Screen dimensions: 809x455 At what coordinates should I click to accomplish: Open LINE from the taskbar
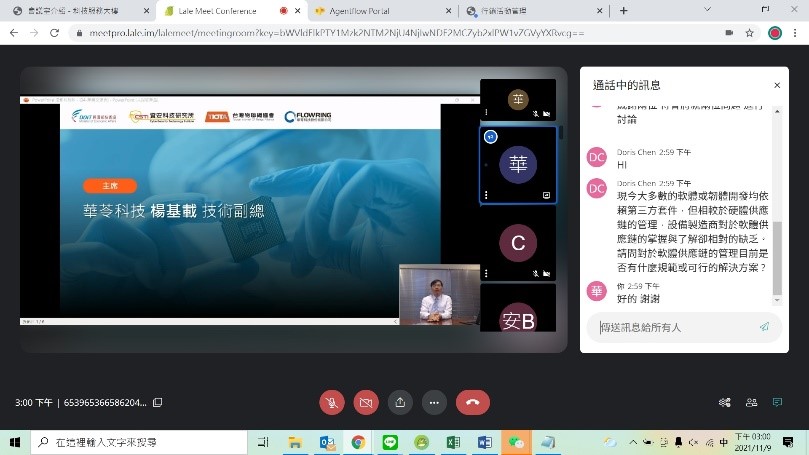[390, 442]
